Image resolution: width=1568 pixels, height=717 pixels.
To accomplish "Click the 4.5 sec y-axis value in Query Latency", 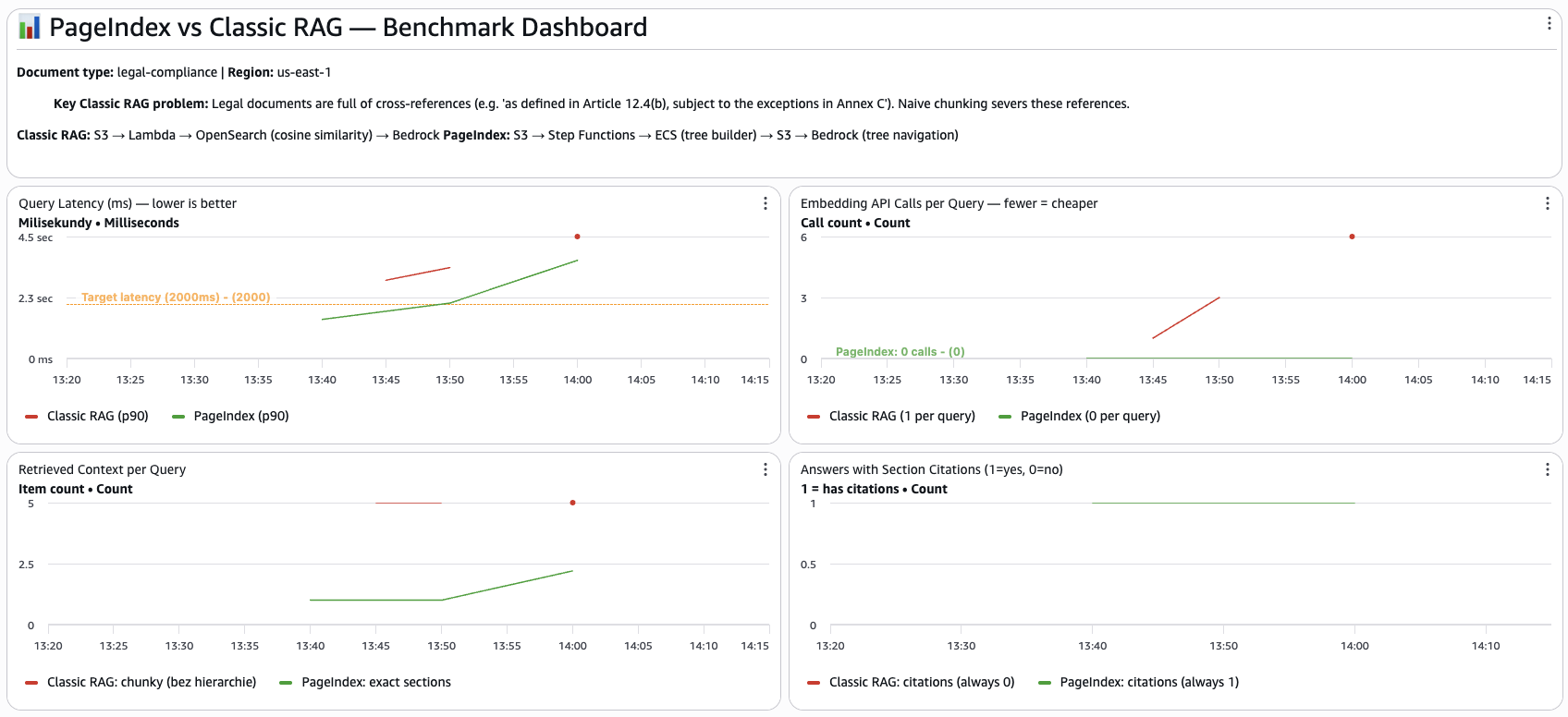I will click(x=35, y=237).
